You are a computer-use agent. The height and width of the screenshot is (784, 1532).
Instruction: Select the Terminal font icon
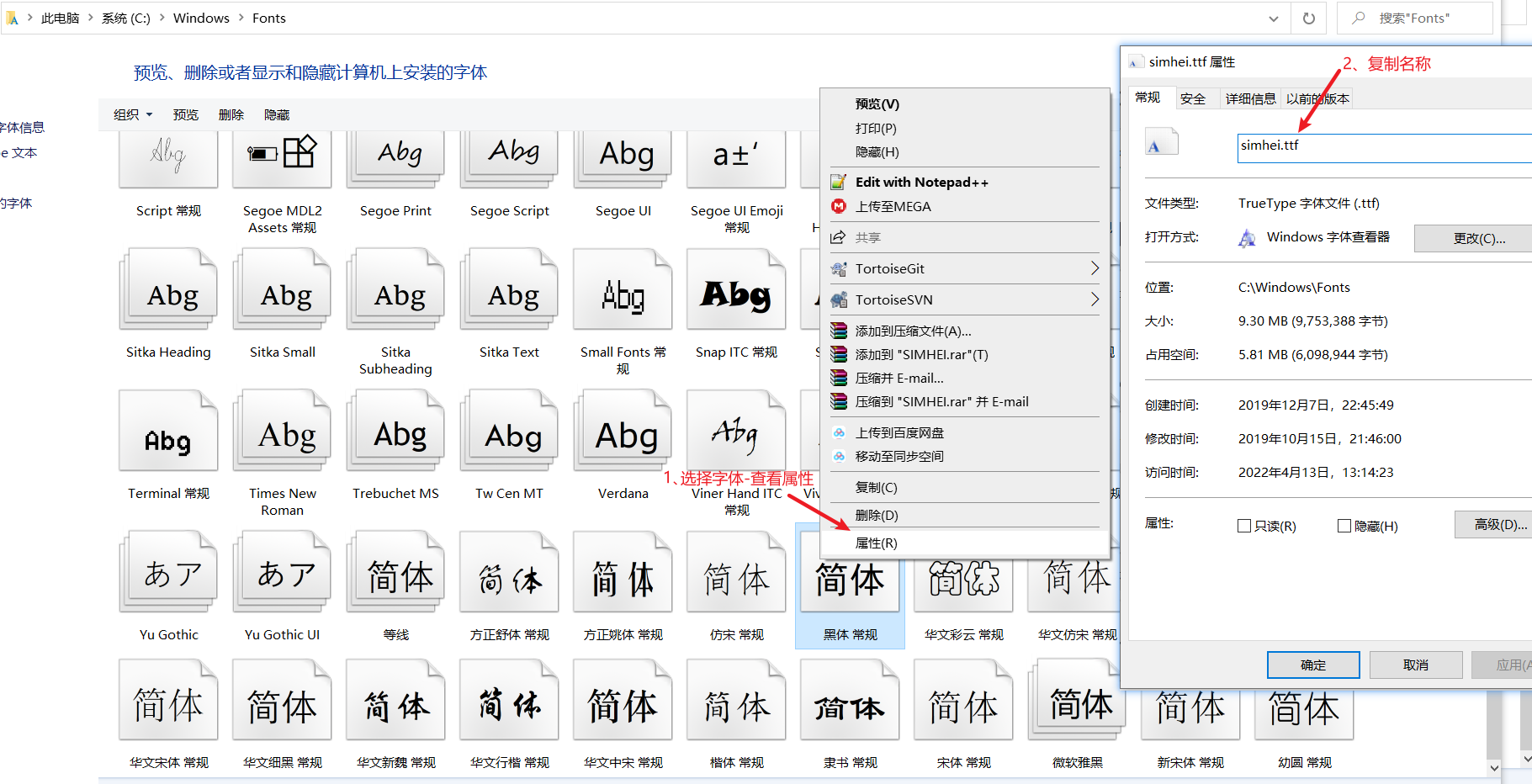pos(168,430)
